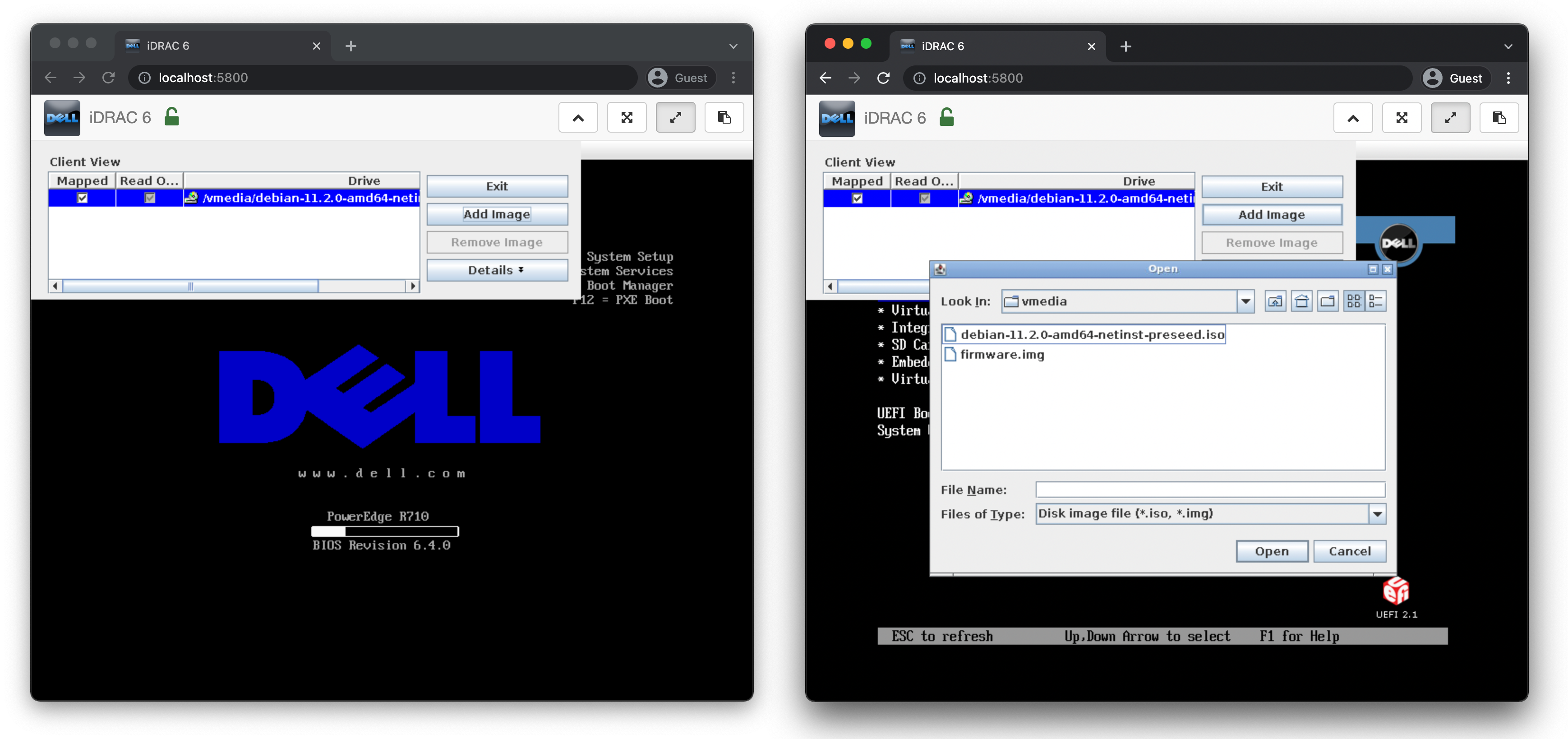Create a new folder in Open dialog
1568x739 pixels.
(1328, 301)
